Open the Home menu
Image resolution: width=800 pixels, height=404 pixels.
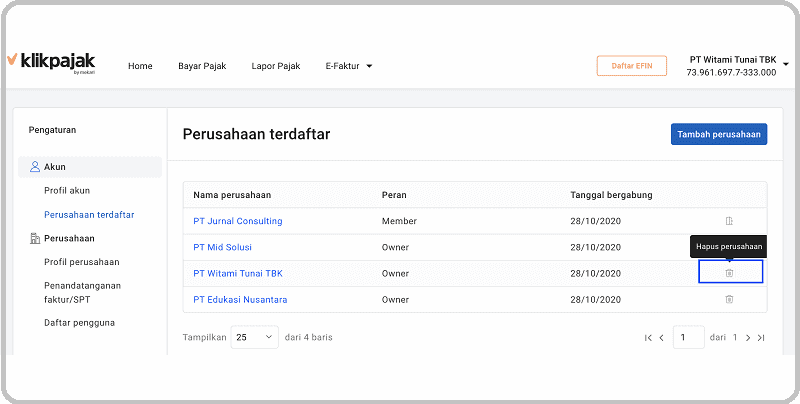click(x=140, y=66)
